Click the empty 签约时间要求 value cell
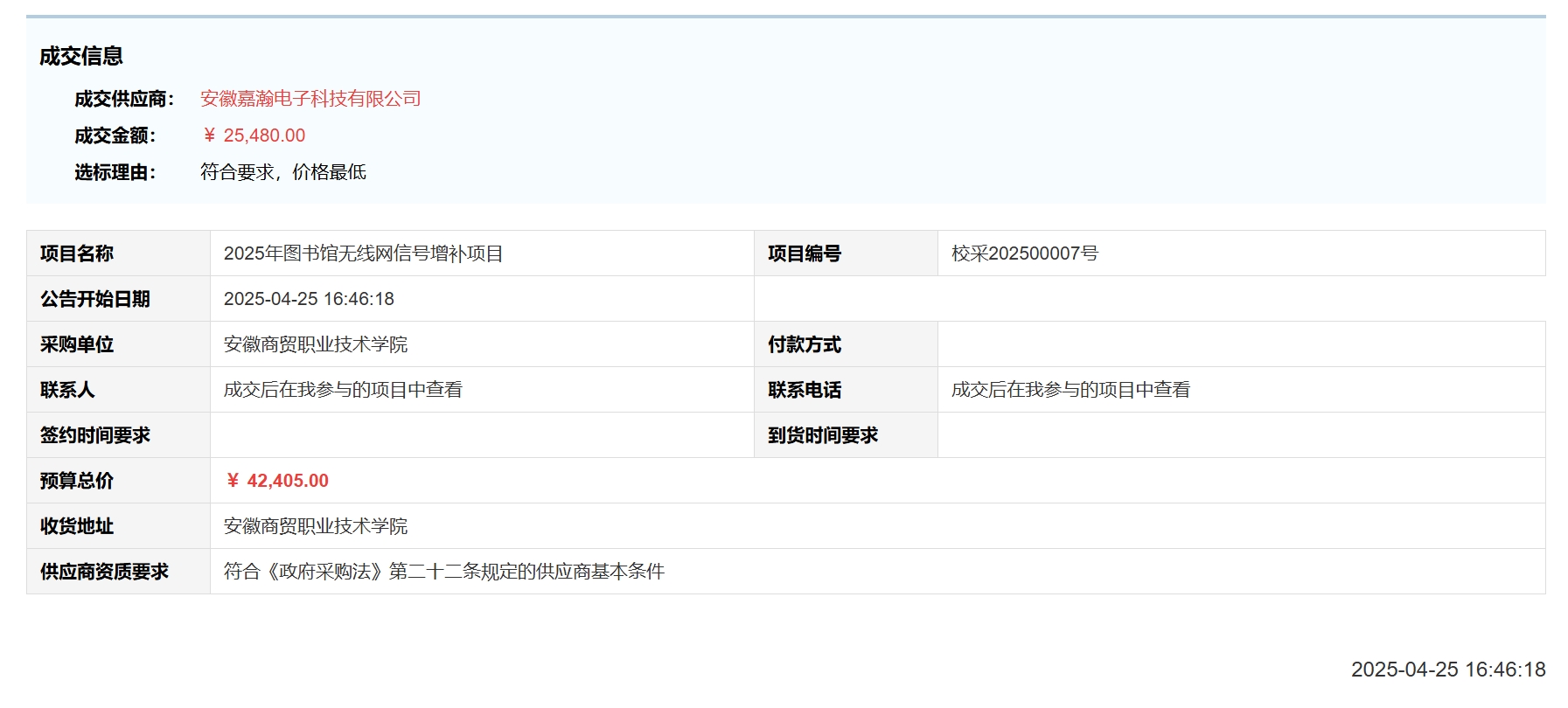1568x708 pixels. (481, 435)
